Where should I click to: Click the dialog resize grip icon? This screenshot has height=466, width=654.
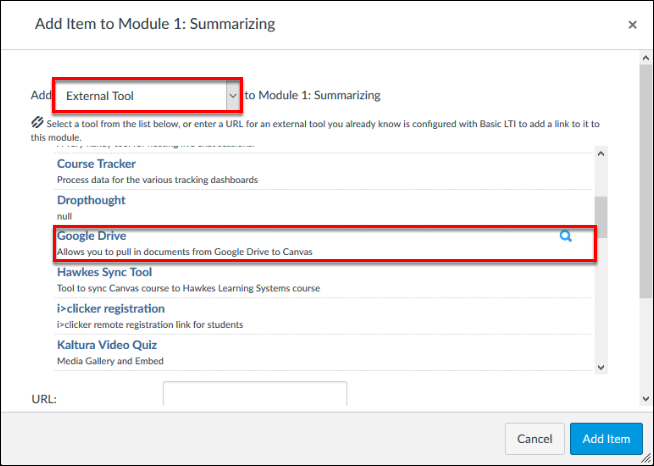click(646, 458)
